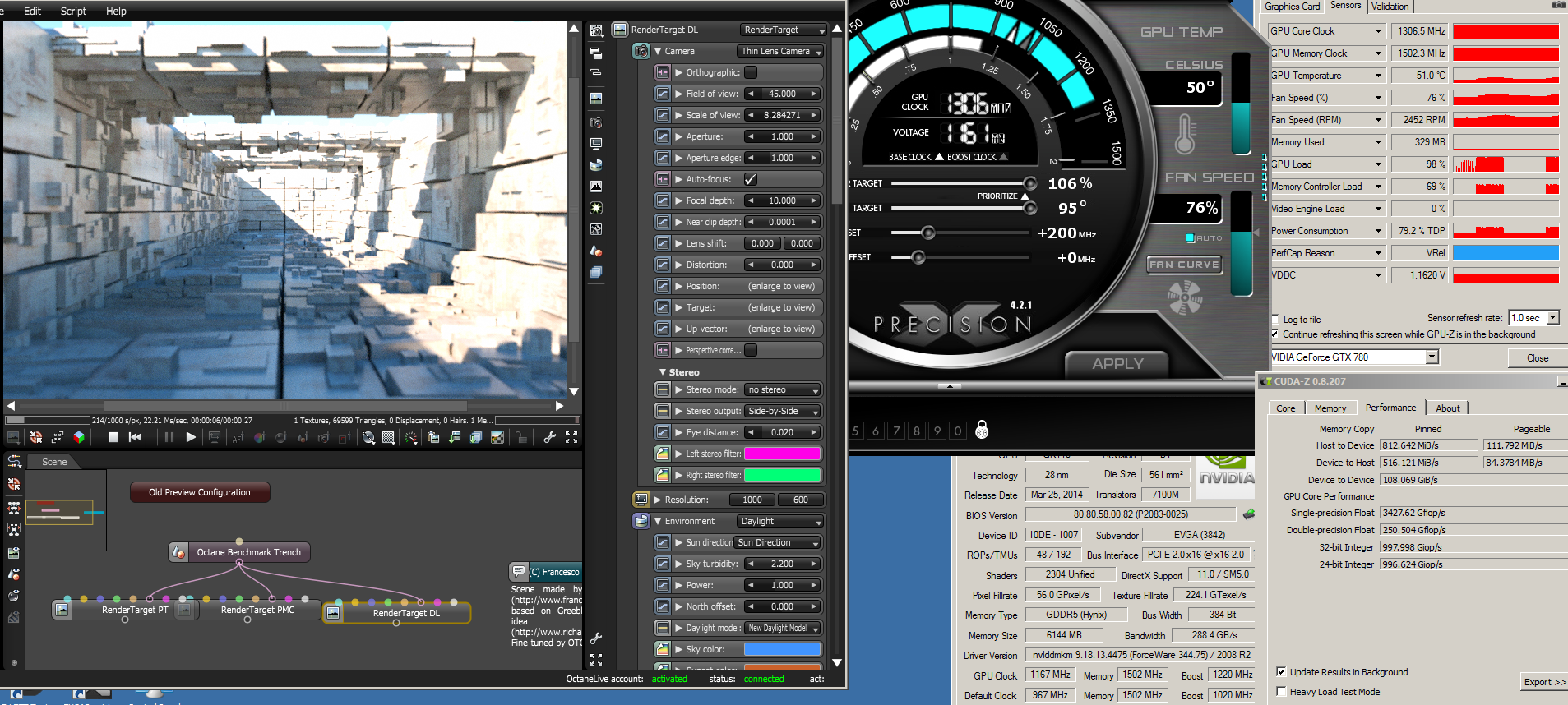Click the RenderTarget PT node icon

[x=62, y=610]
